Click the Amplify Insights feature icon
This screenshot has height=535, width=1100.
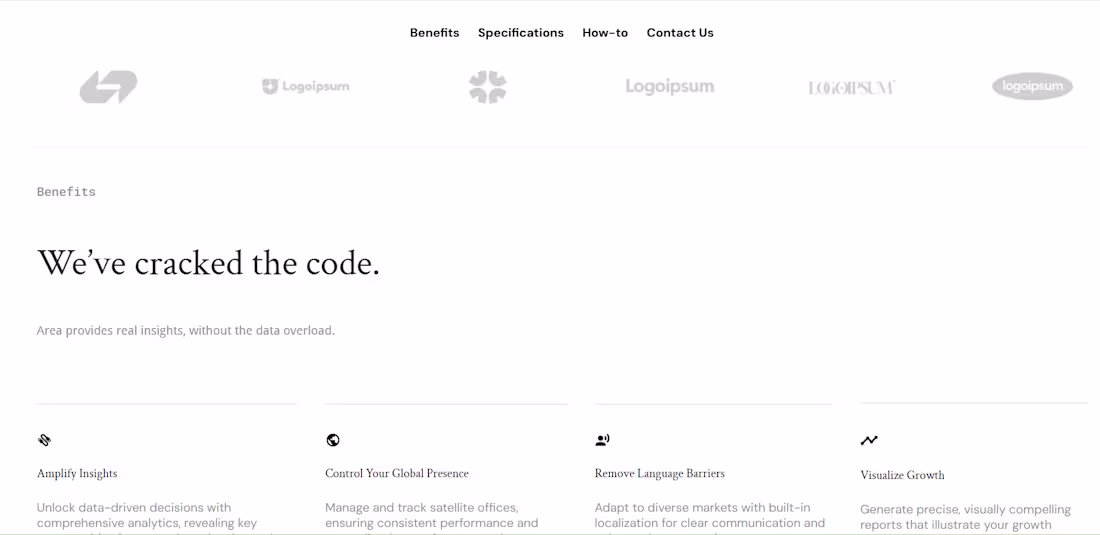click(x=44, y=440)
